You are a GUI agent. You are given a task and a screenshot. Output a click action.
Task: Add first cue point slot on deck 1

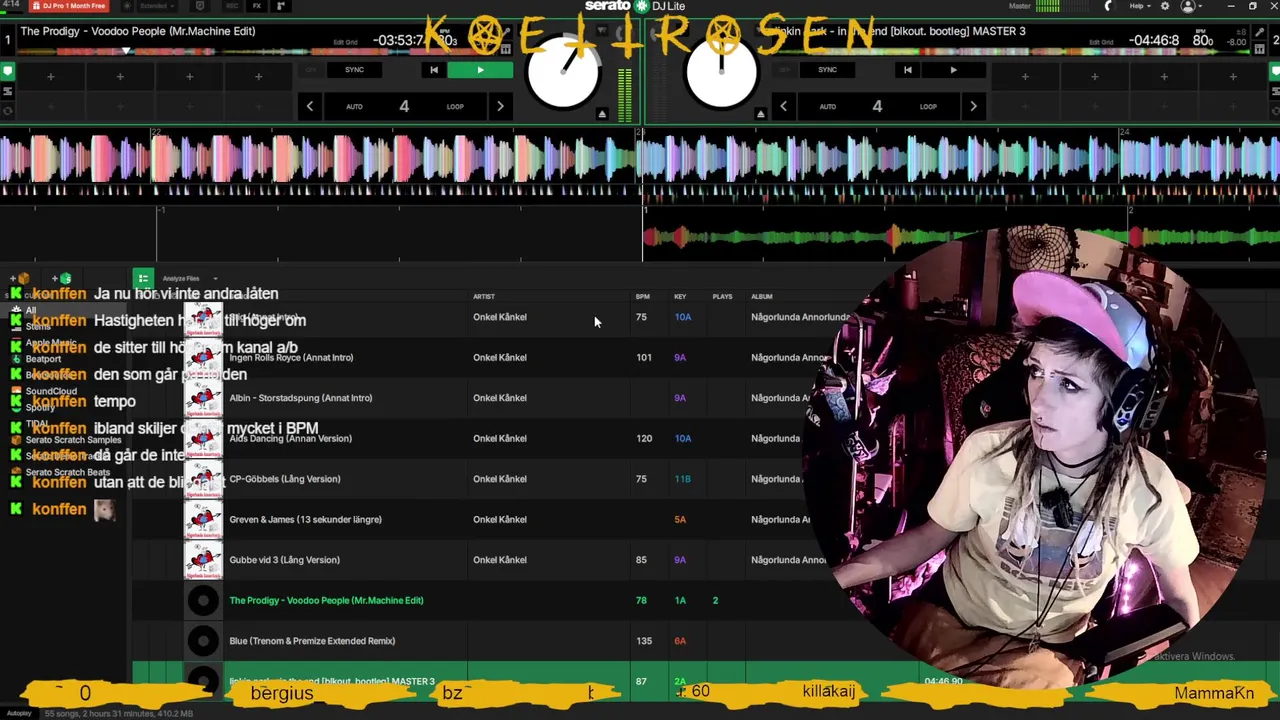50,77
